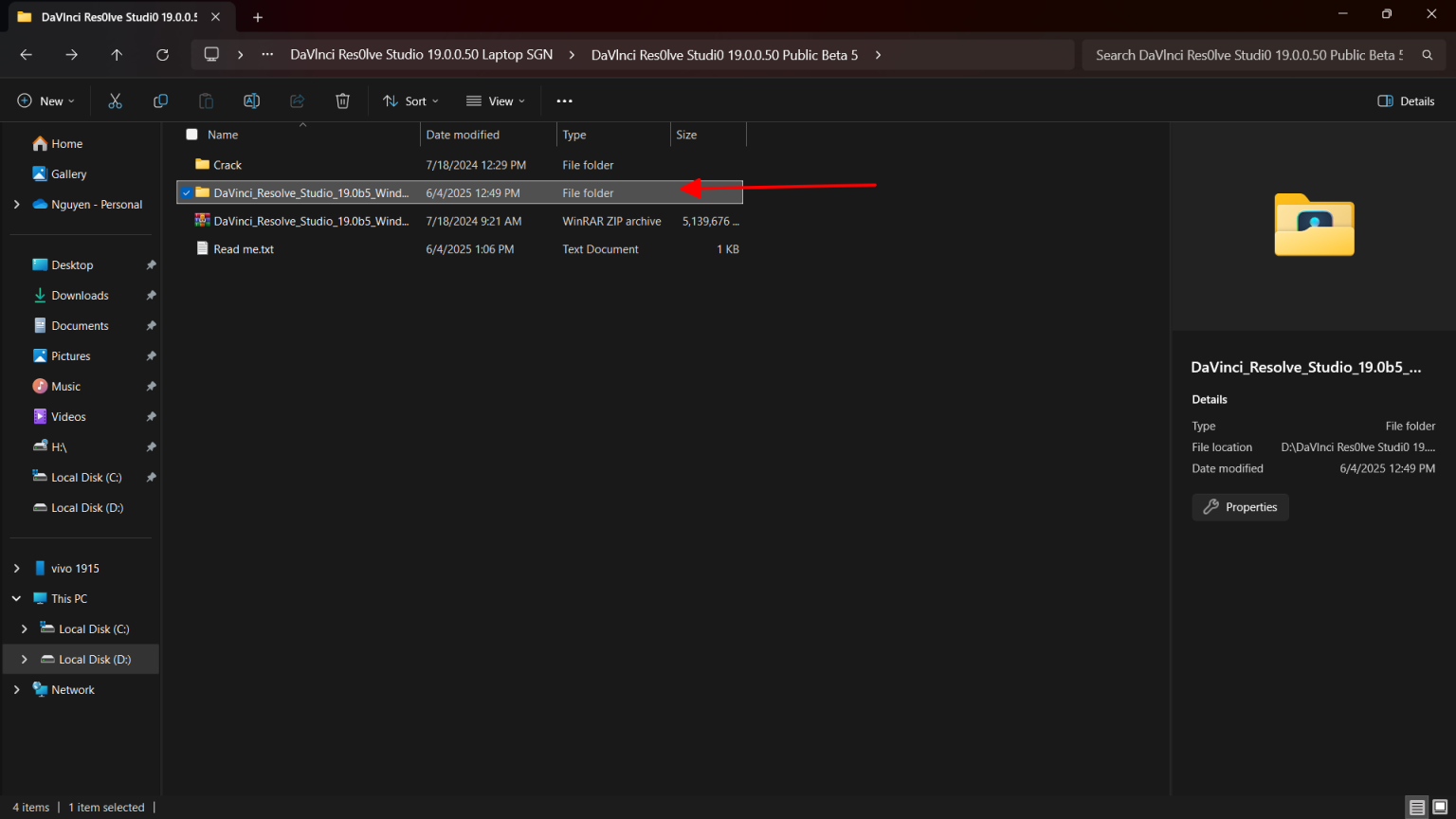The width and height of the screenshot is (1456, 819).
Task: Open the Sort dropdown menu
Action: click(410, 101)
